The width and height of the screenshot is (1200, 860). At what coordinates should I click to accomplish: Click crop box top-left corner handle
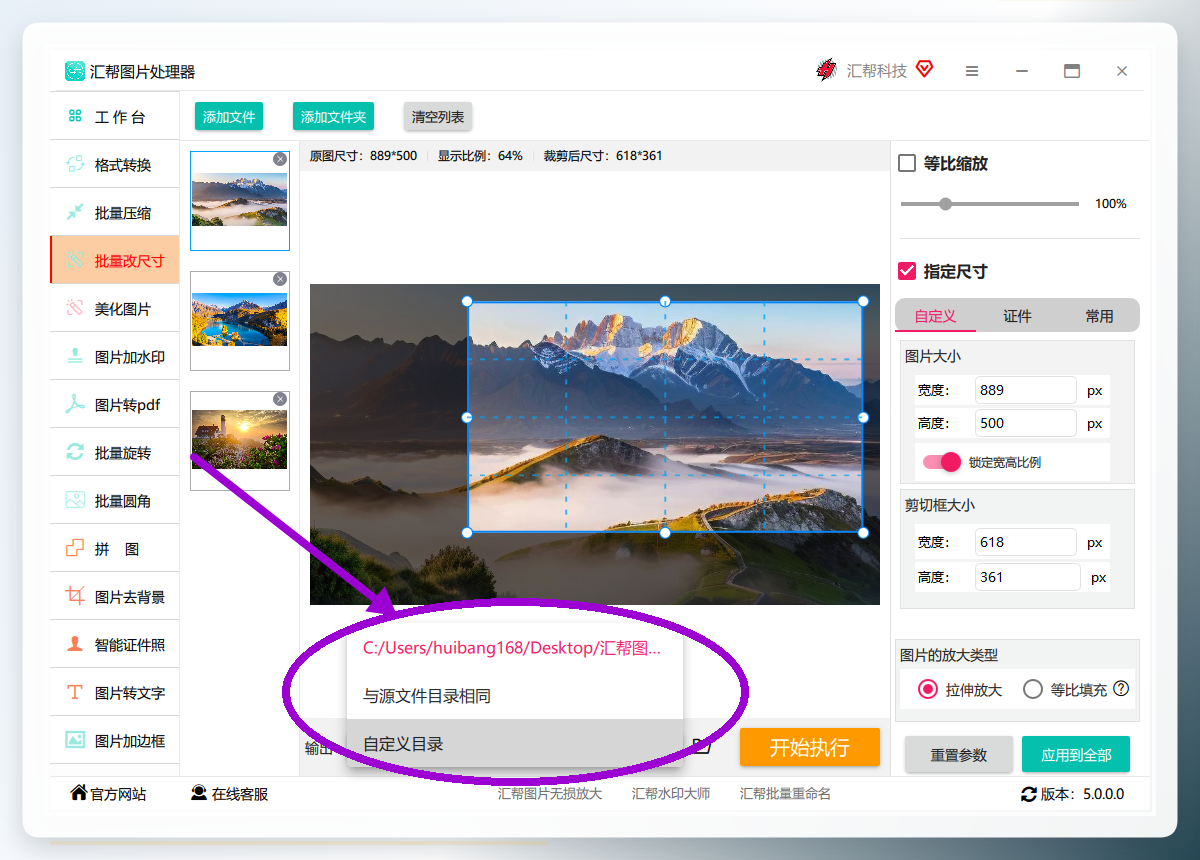coord(467,301)
